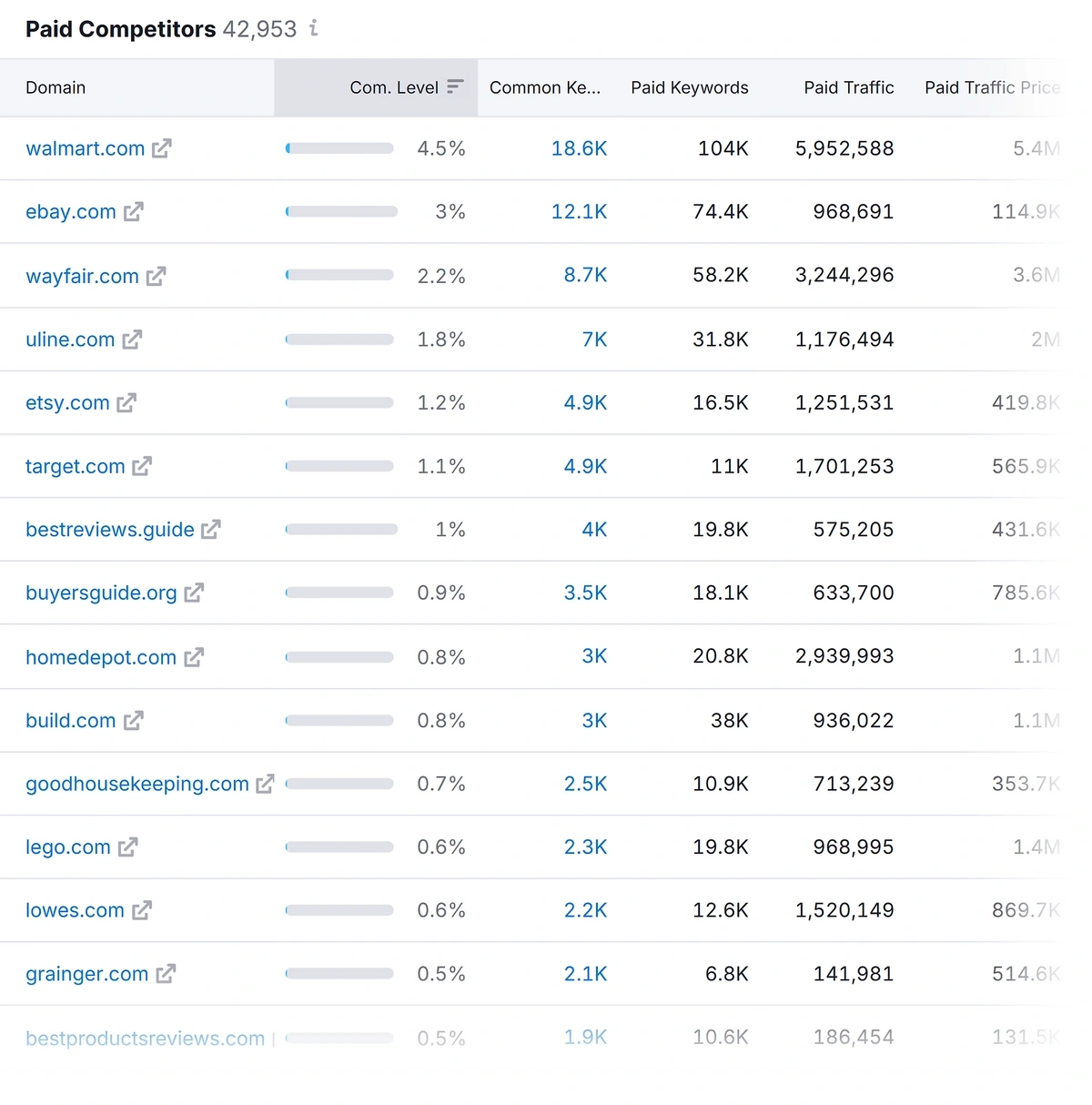
Task: Open etsy.com external link icon
Action: pyautogui.click(x=126, y=402)
